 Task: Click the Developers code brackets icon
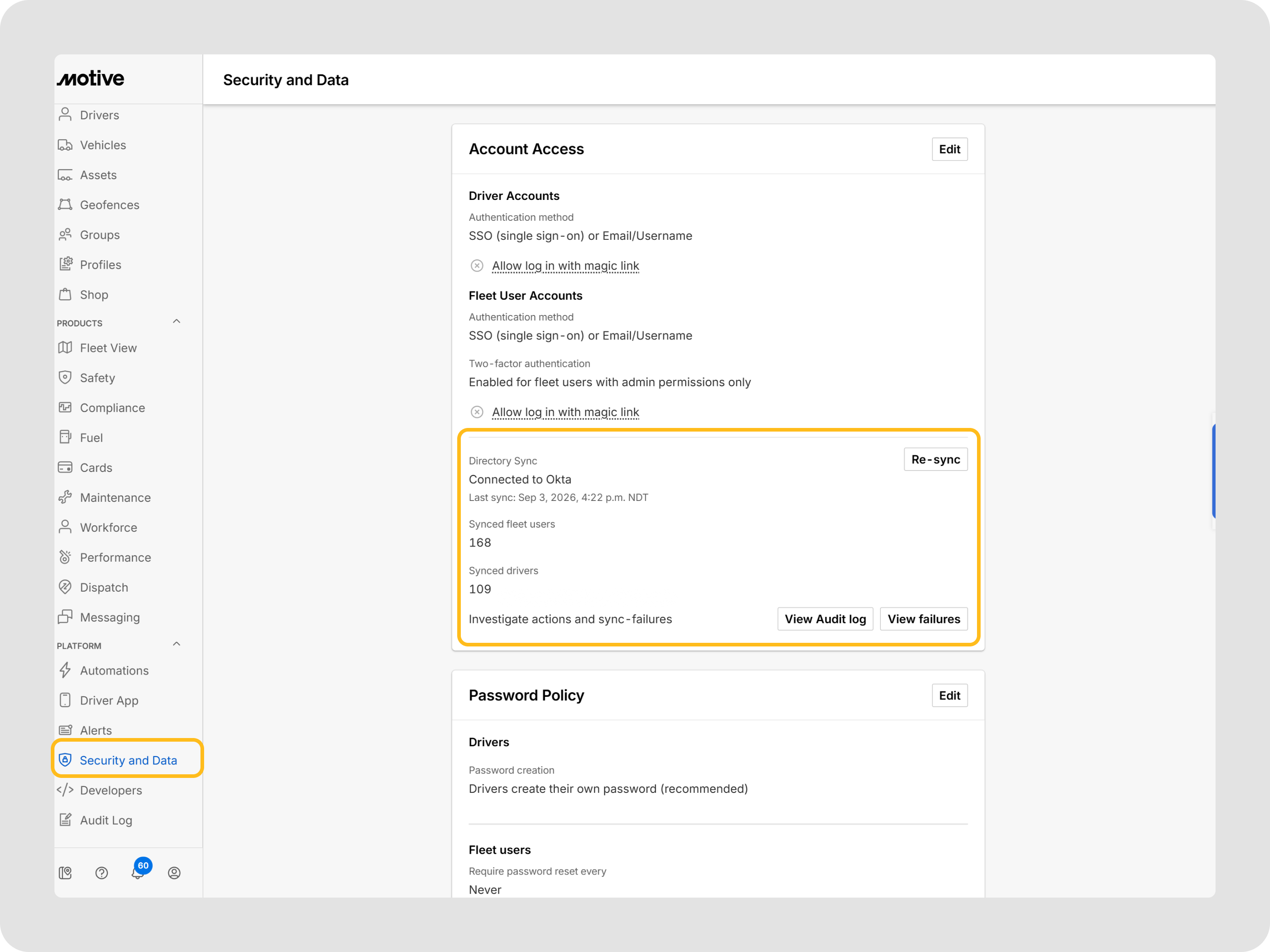tap(65, 790)
